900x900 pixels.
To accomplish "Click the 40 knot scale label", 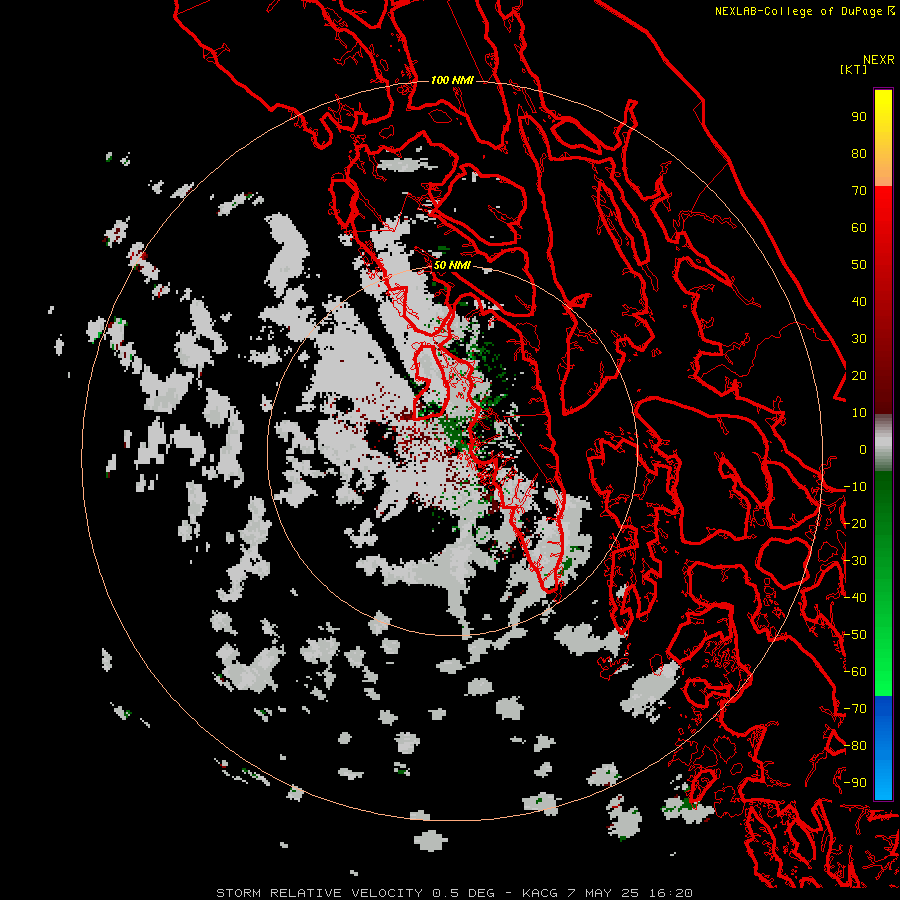I will [x=859, y=301].
